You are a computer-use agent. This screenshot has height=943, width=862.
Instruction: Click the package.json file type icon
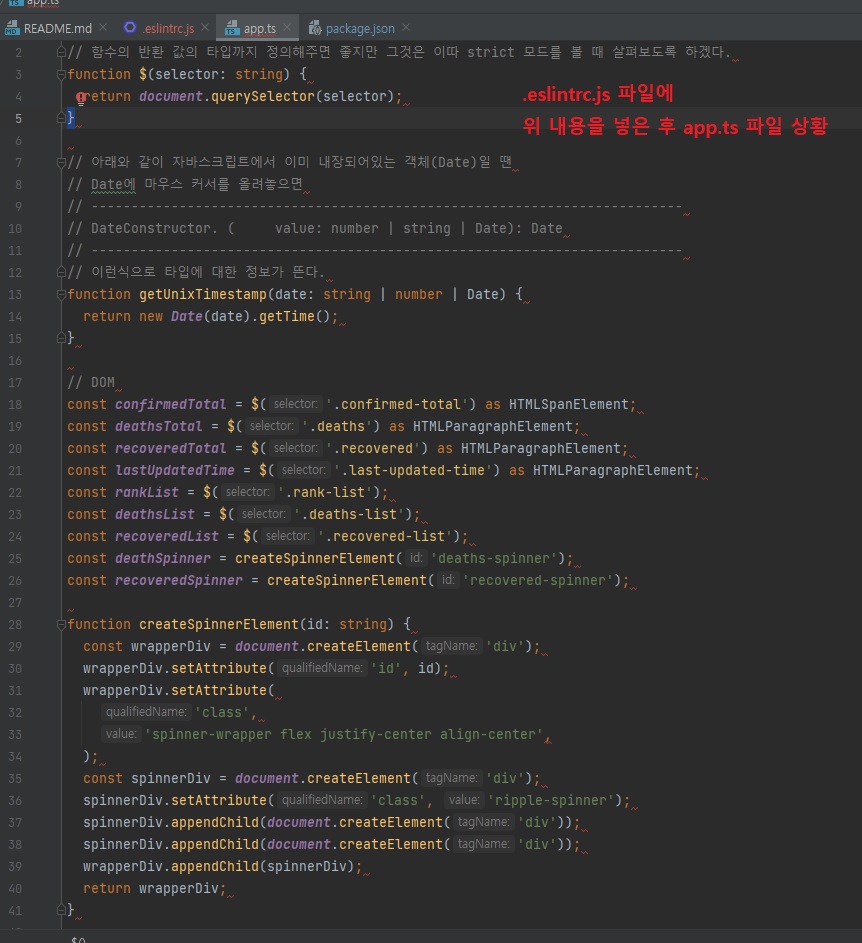tap(316, 29)
